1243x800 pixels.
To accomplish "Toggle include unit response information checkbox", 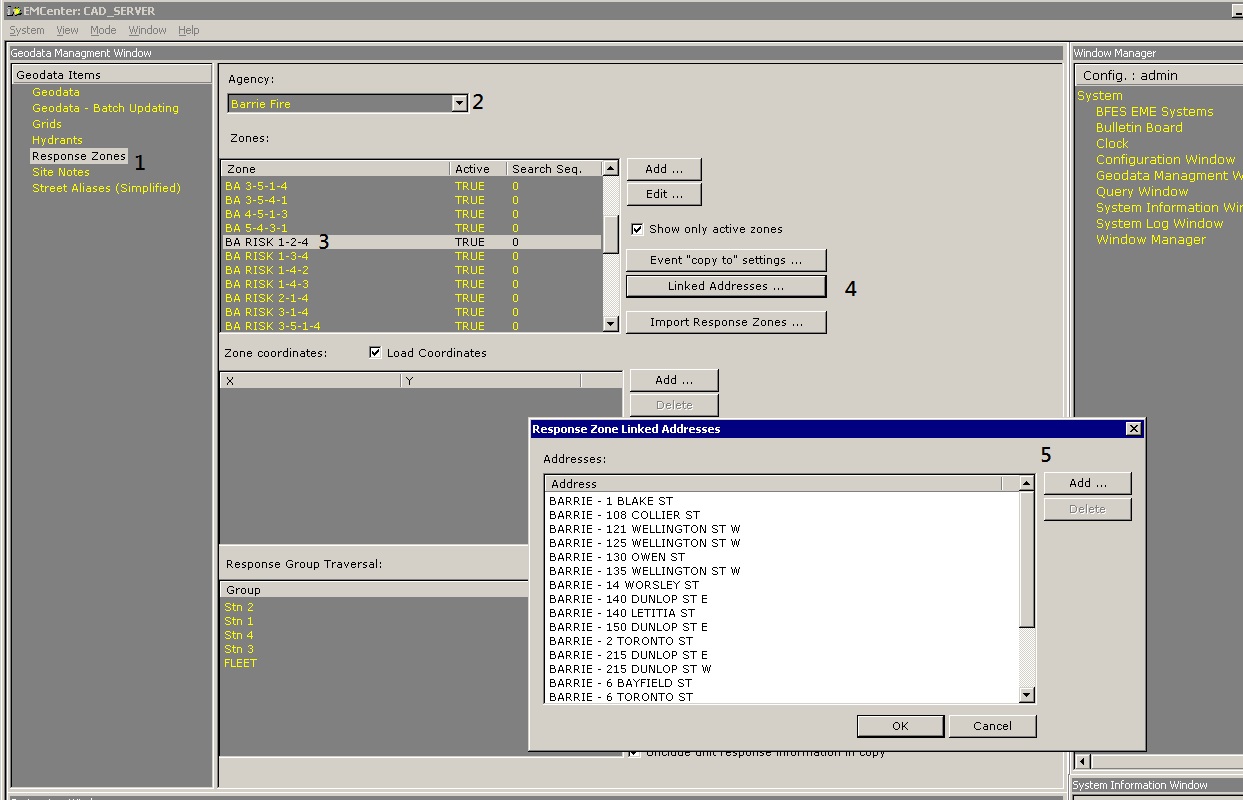I will (635, 753).
